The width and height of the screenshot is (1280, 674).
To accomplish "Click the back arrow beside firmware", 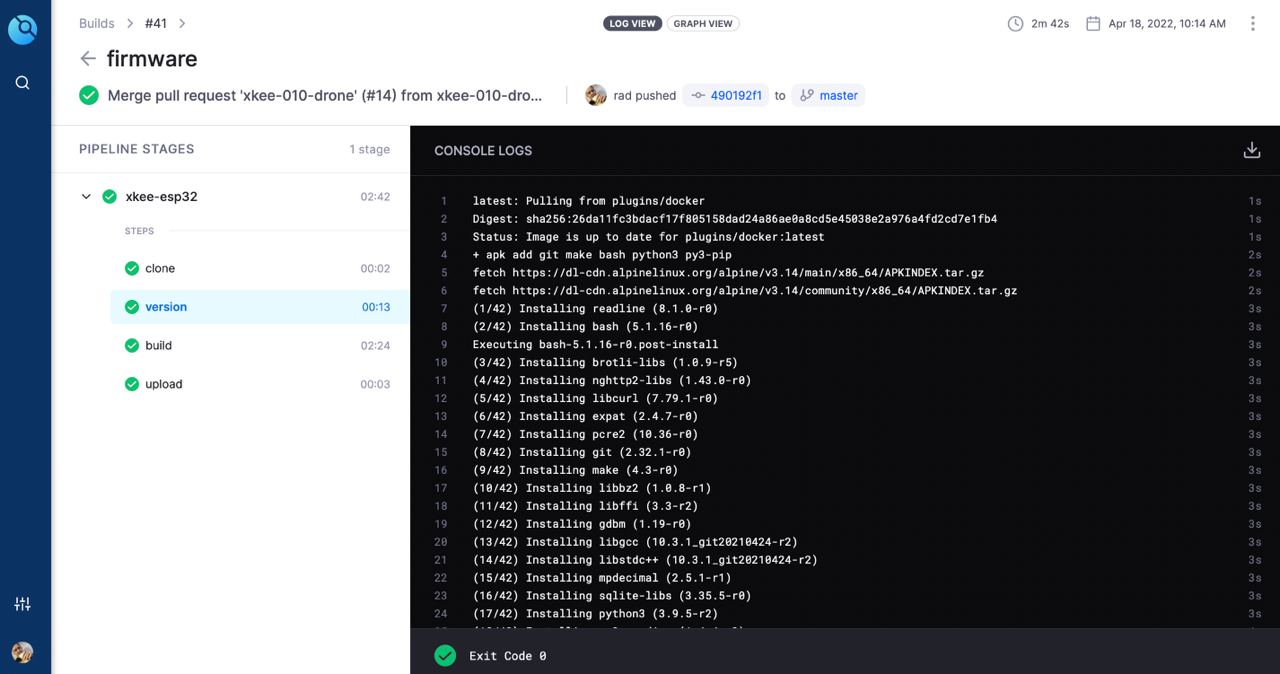I will 88,59.
